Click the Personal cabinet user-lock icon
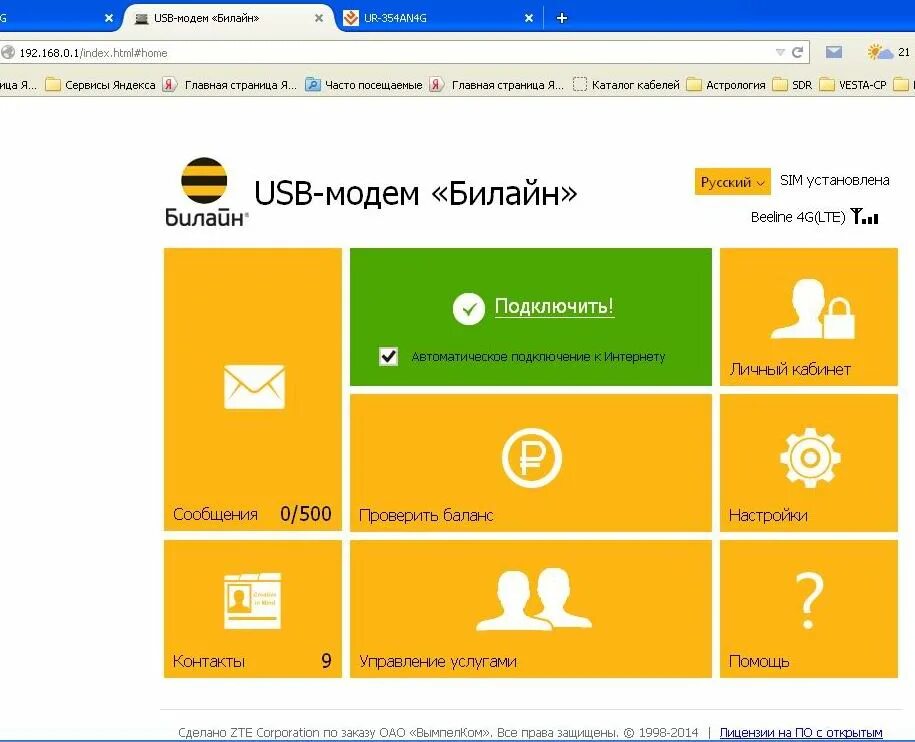Screen dimensions: 915x742 (x=812, y=309)
